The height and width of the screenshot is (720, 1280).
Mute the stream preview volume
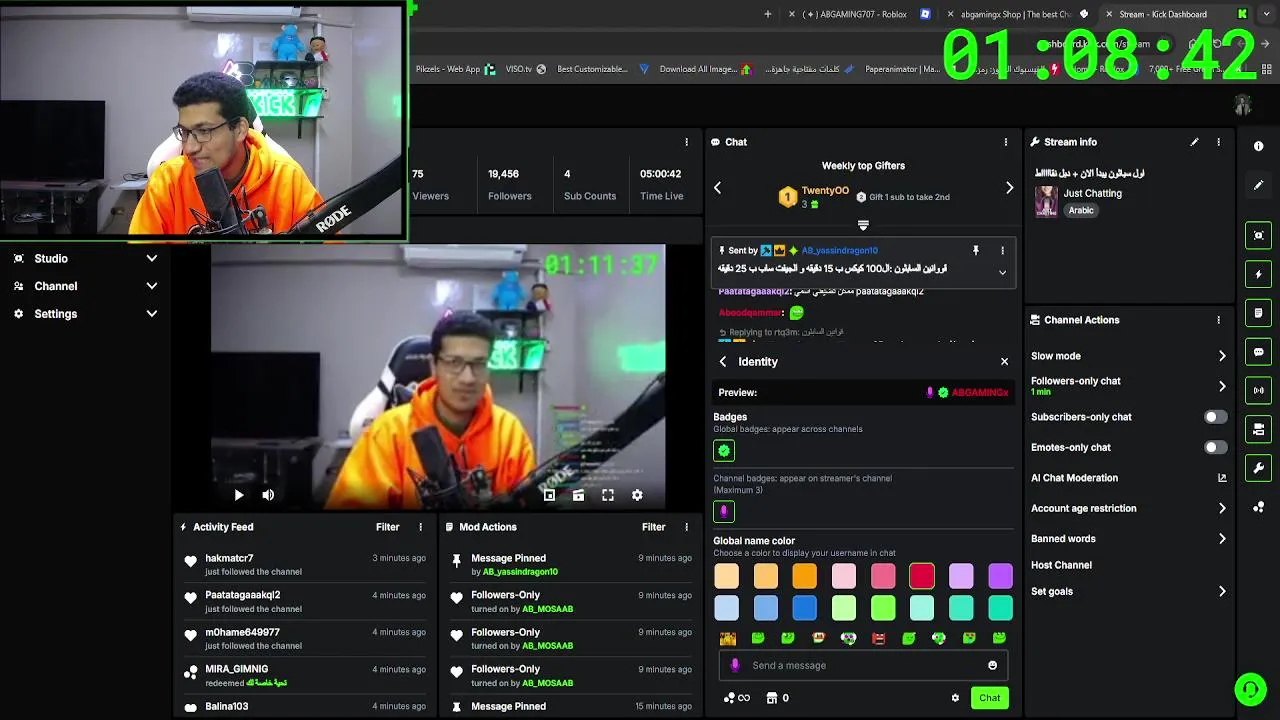click(268, 495)
